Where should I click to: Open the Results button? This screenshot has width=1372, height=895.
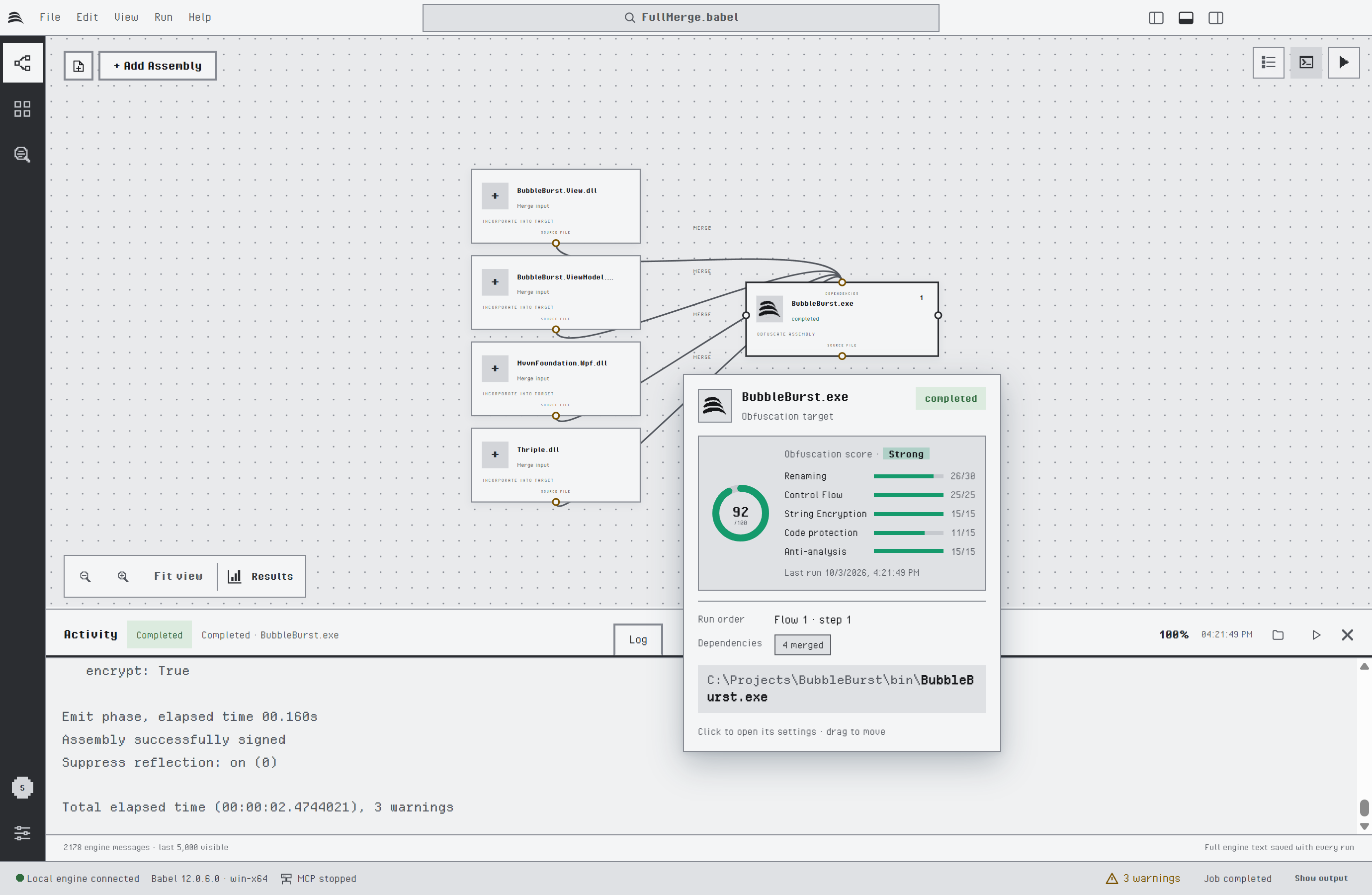pos(260,576)
